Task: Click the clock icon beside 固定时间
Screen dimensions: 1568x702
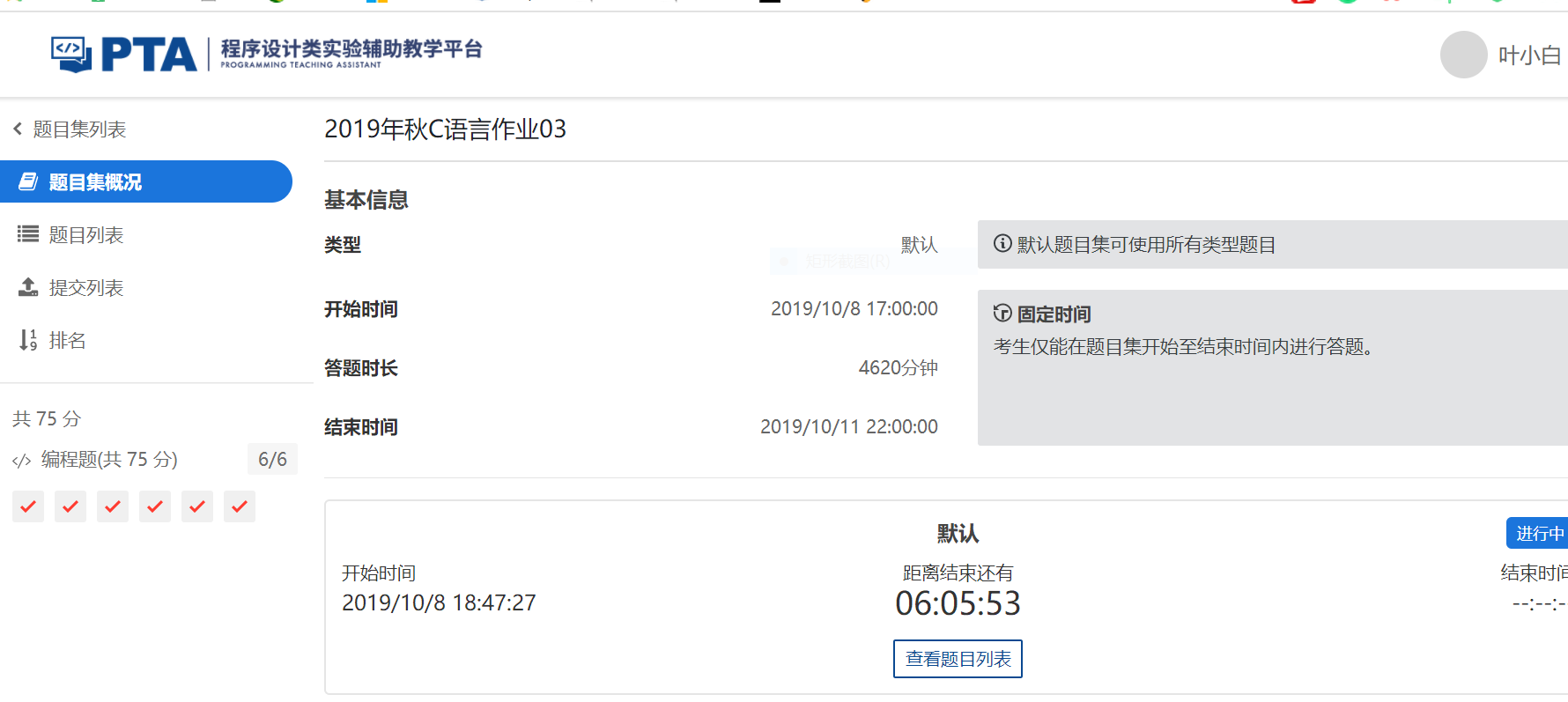Action: 1002,314
